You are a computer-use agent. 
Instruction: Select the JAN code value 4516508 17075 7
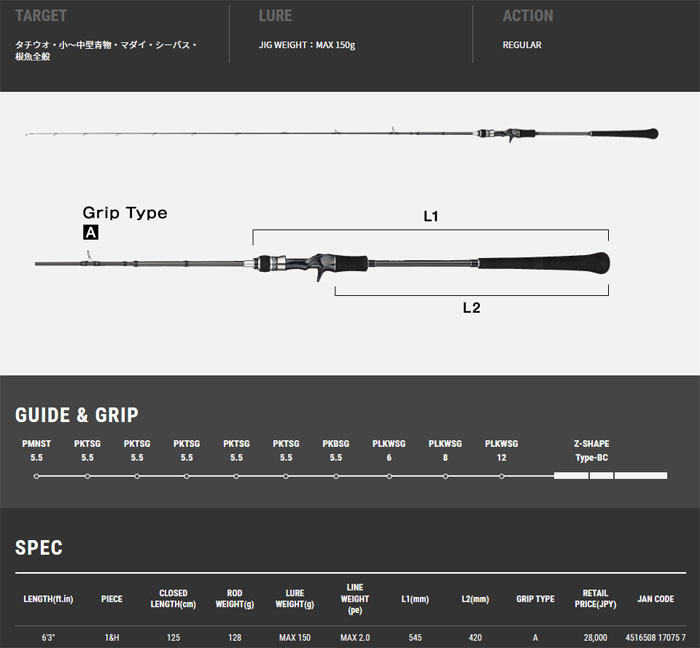(655, 637)
